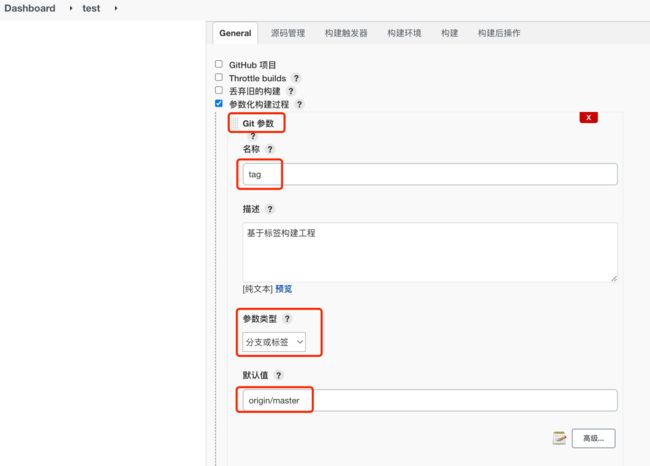Click the 默认值 field with origin/master
Viewport: 650px width, 466px height.
pos(430,400)
